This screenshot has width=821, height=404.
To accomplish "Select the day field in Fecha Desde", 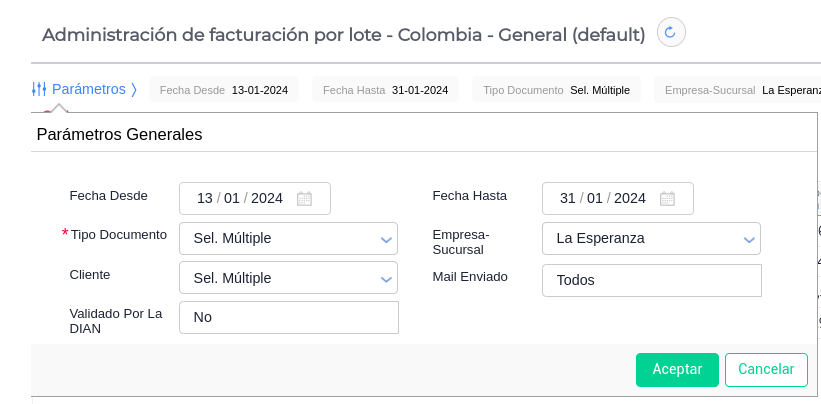I will [205, 199].
